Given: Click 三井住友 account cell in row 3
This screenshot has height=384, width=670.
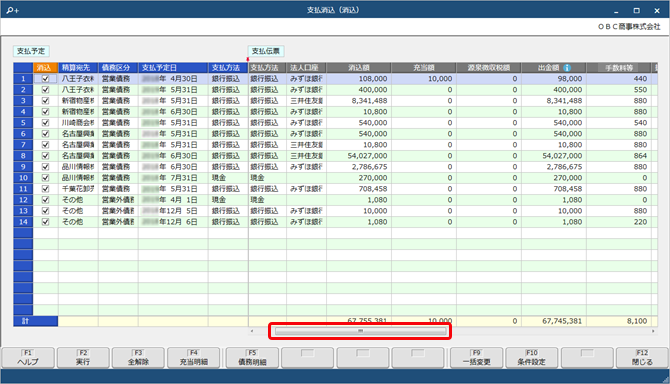Looking at the screenshot, I should [x=306, y=101].
